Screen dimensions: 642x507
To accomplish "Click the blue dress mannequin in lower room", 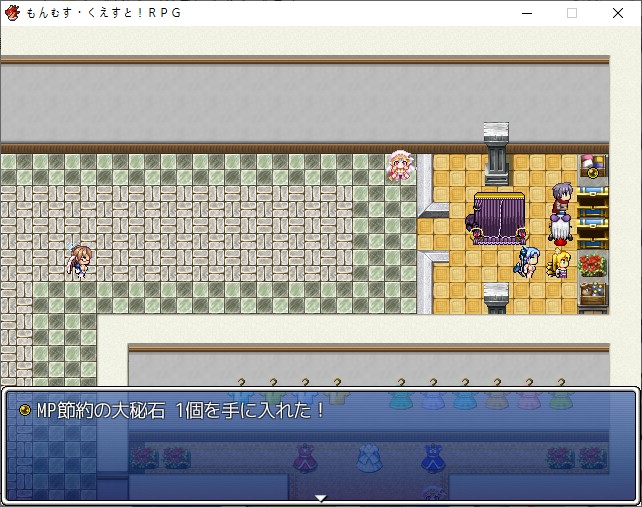I will (x=433, y=457).
